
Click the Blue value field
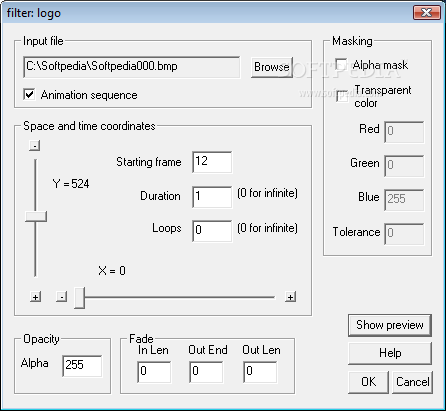404,200
